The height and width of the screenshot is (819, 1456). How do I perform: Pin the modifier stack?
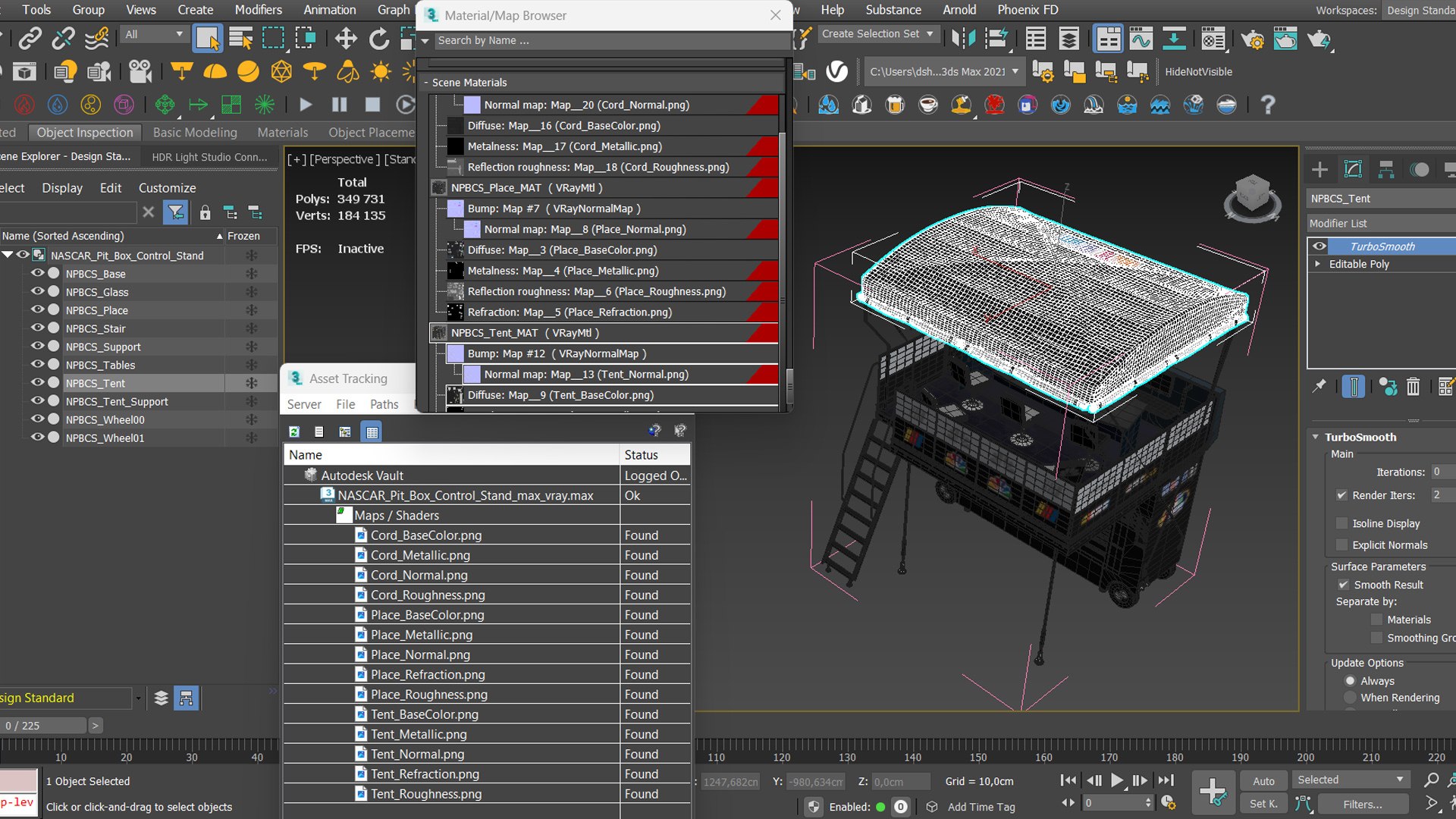[x=1319, y=387]
